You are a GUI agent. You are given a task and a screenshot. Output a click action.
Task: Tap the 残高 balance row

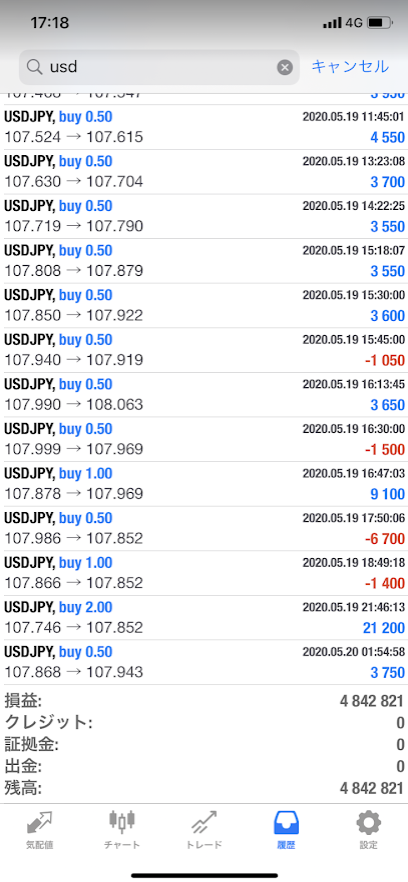tap(204, 788)
